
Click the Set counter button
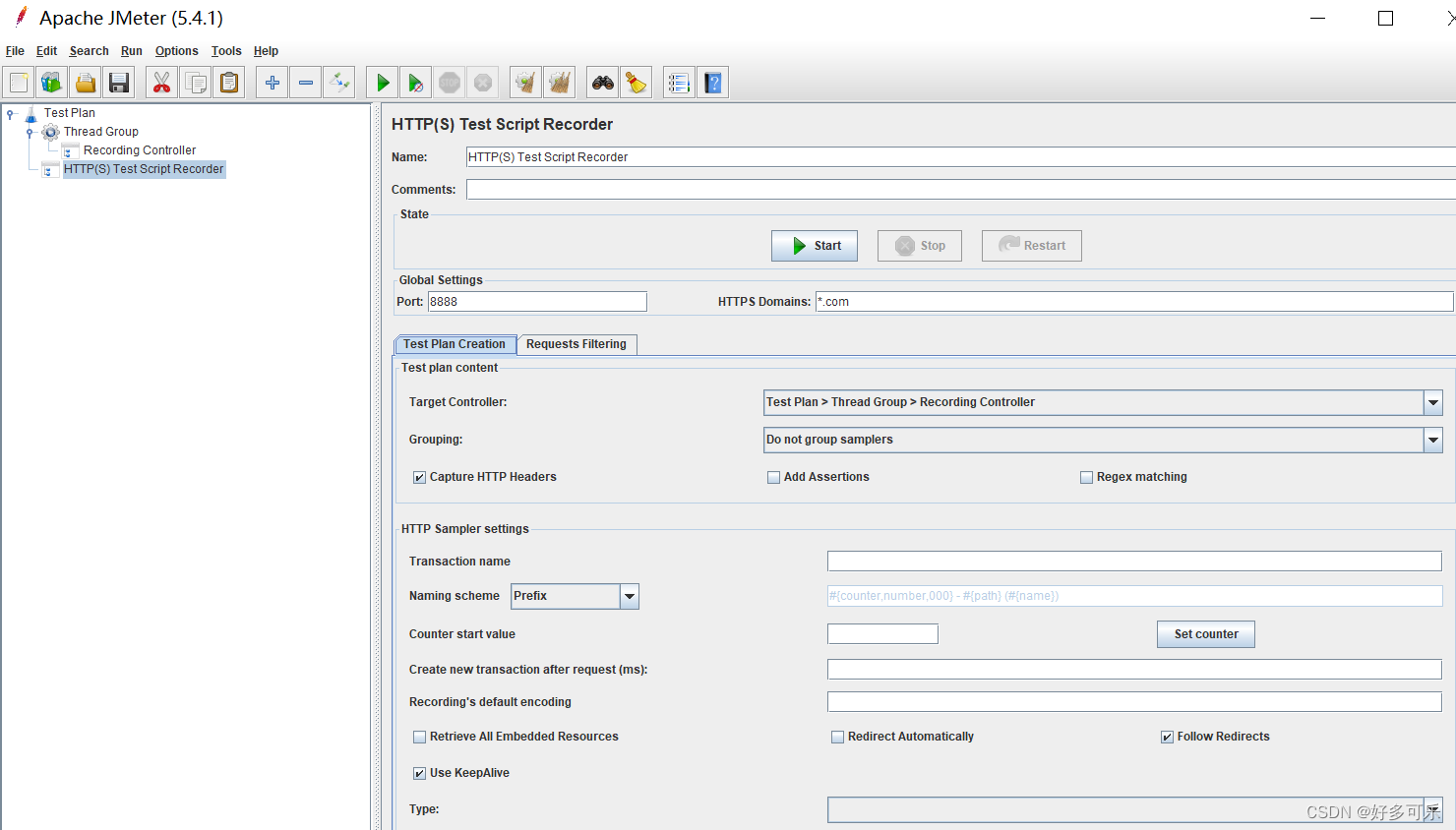[x=1206, y=634]
